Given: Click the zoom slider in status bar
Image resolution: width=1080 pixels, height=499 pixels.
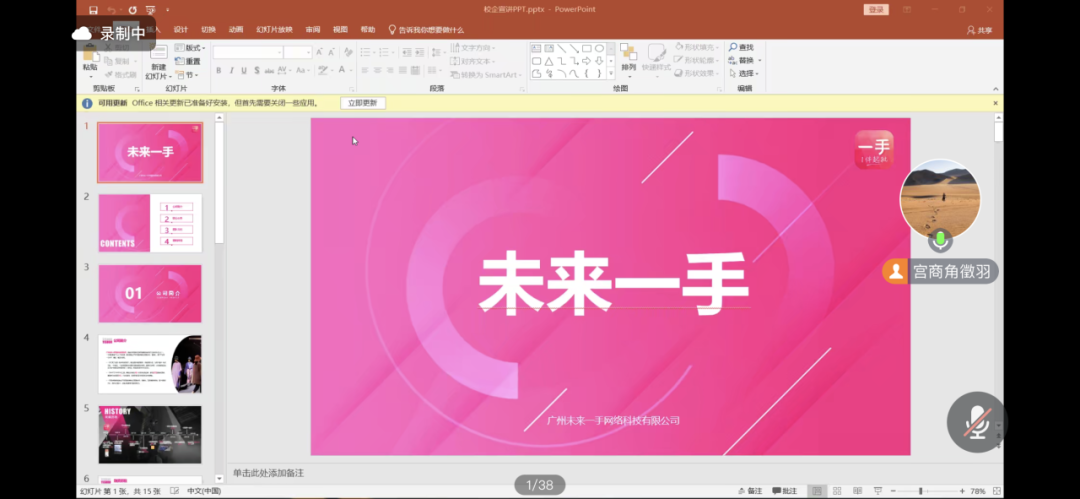Looking at the screenshot, I should coord(920,491).
